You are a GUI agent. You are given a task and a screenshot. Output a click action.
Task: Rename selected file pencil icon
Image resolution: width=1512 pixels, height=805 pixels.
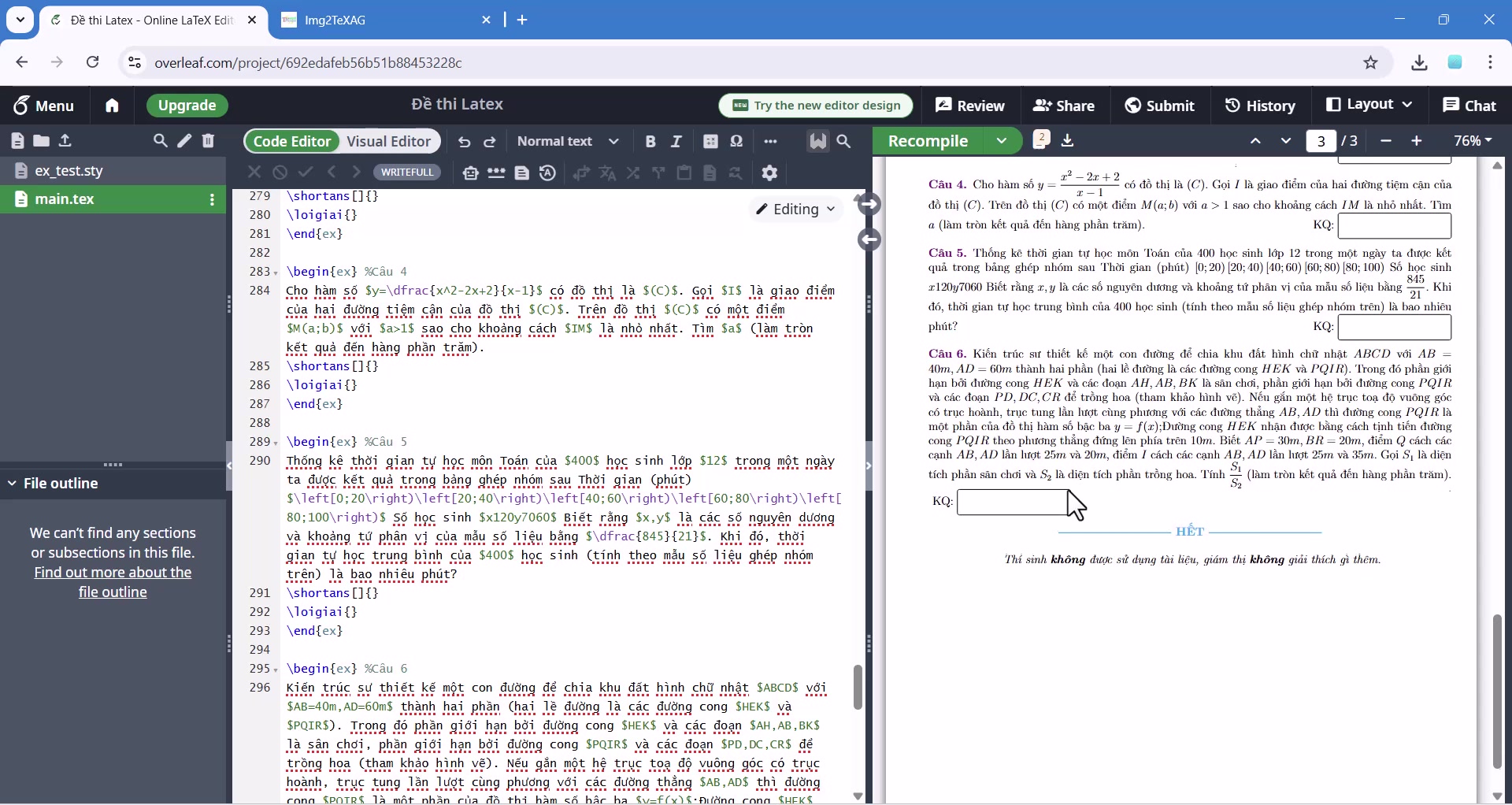click(x=184, y=141)
